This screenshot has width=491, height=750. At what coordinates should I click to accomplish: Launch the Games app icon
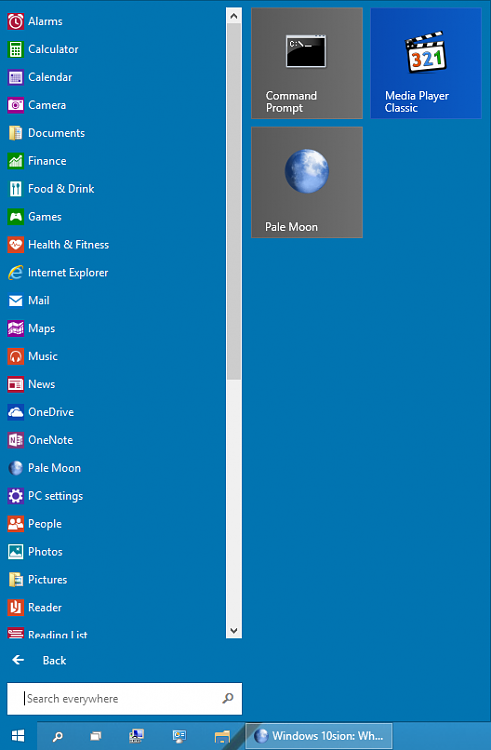pos(15,217)
